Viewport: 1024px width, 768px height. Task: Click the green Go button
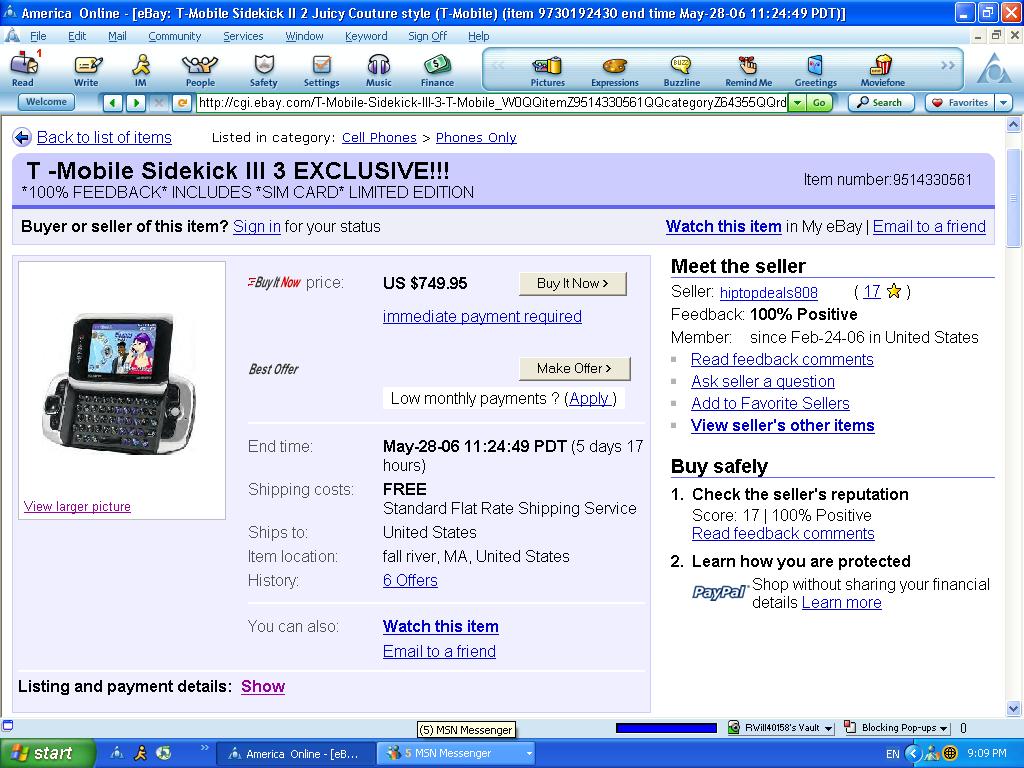(x=820, y=103)
